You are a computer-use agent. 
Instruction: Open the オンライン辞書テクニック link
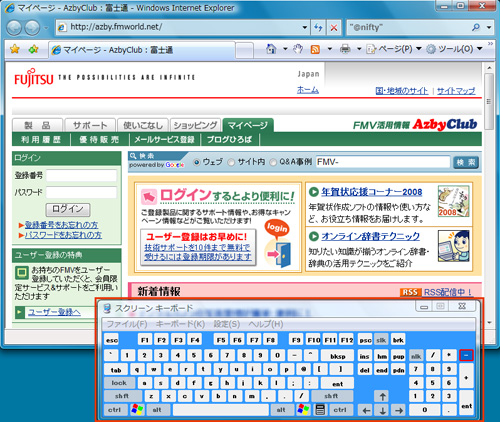pos(370,236)
